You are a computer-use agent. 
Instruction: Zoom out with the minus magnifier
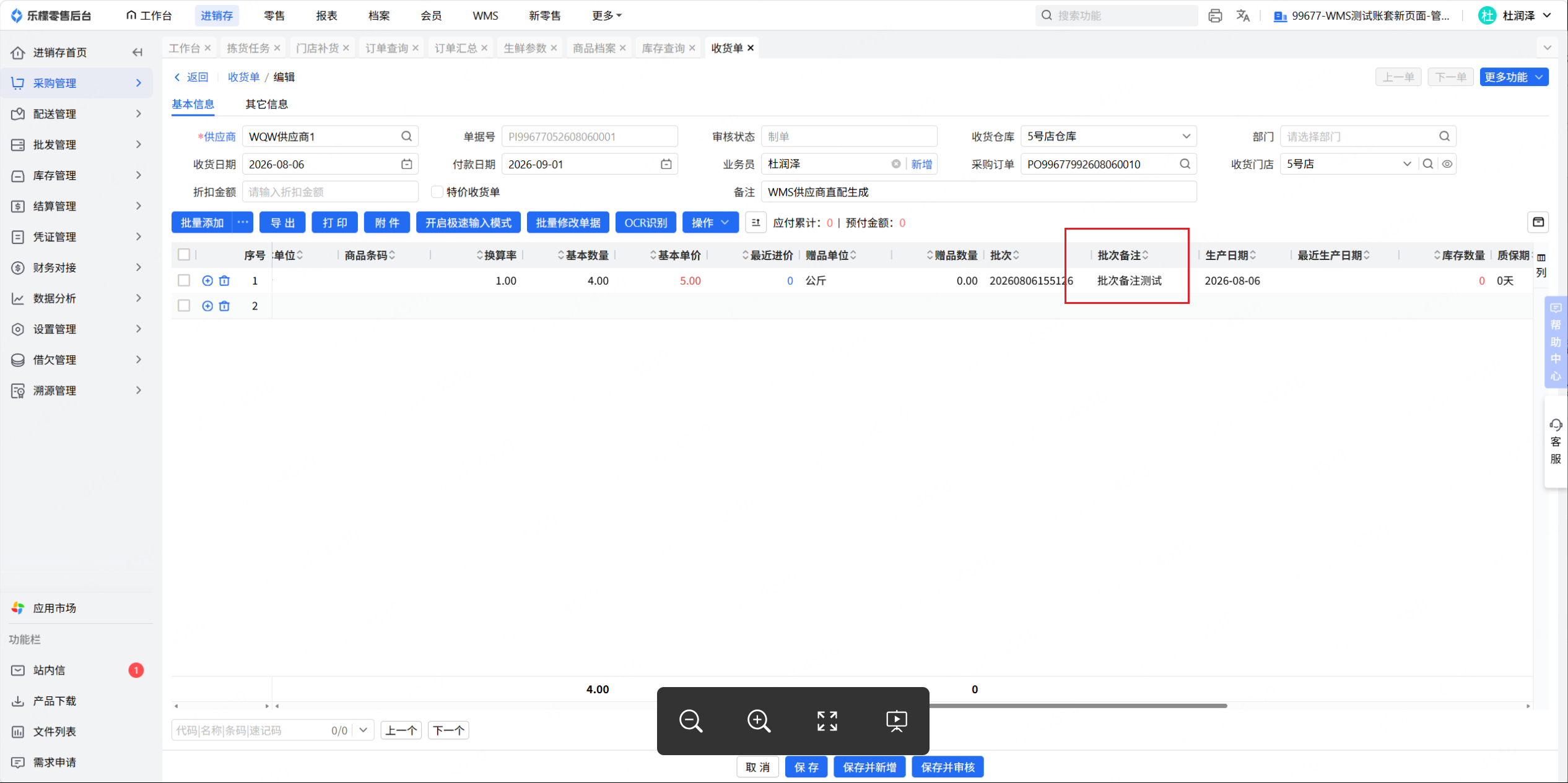point(690,721)
